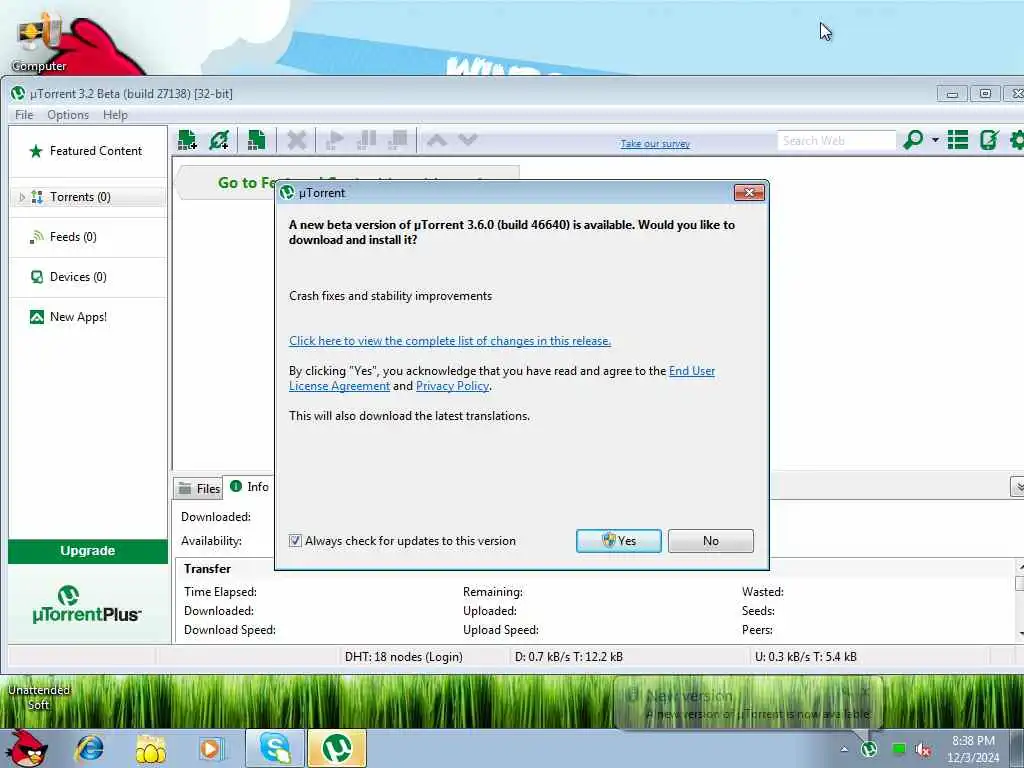Click the Take our survey link
Image resolution: width=1024 pixels, height=768 pixels.
click(x=655, y=144)
